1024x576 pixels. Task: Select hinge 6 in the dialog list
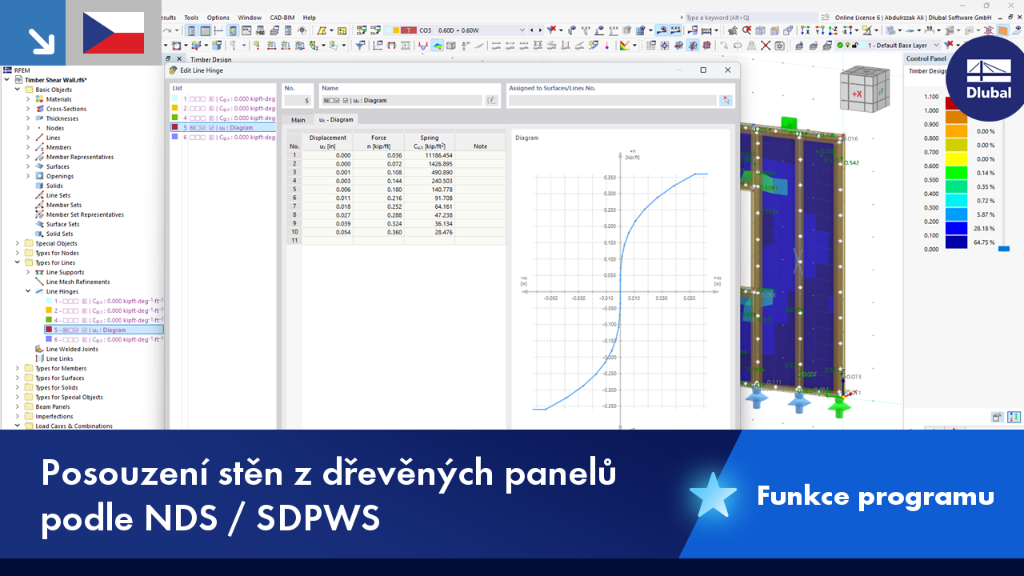click(x=223, y=137)
